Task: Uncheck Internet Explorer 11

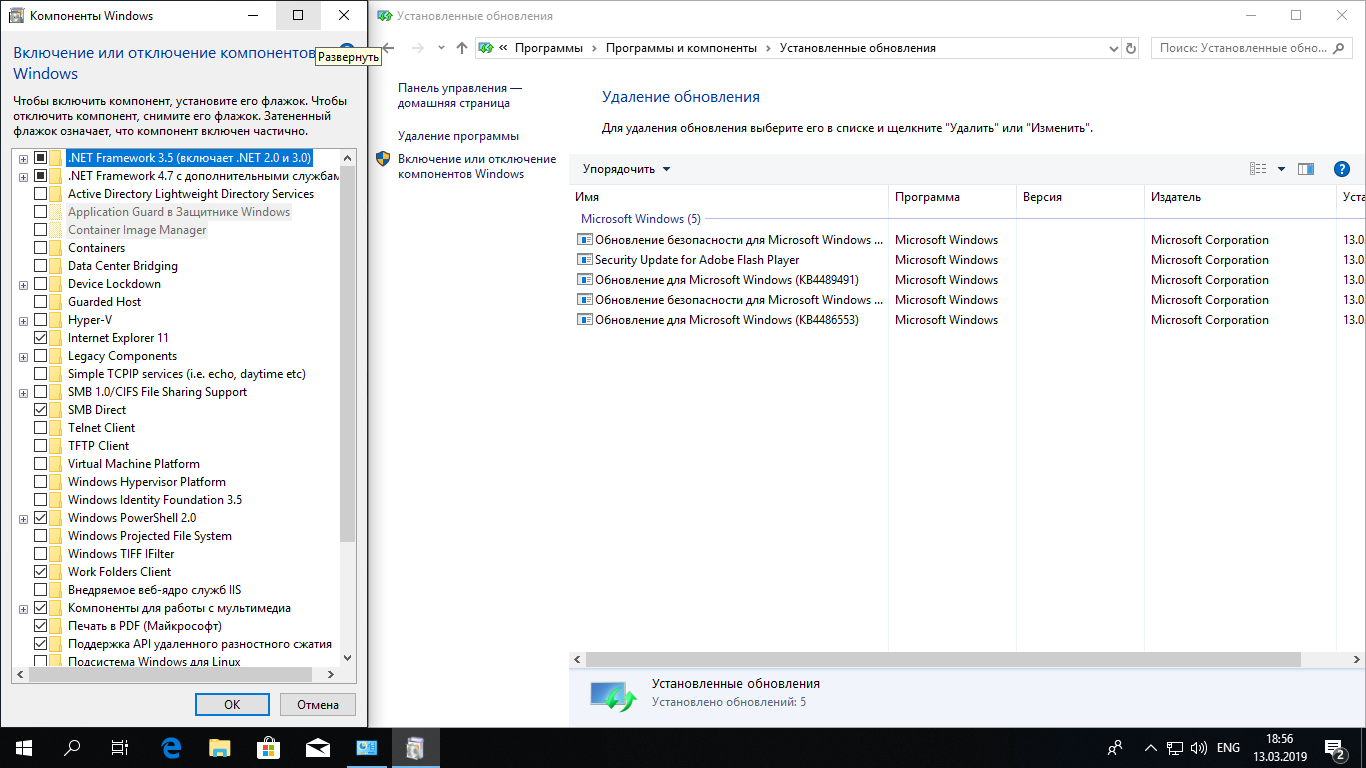Action: [x=40, y=338]
